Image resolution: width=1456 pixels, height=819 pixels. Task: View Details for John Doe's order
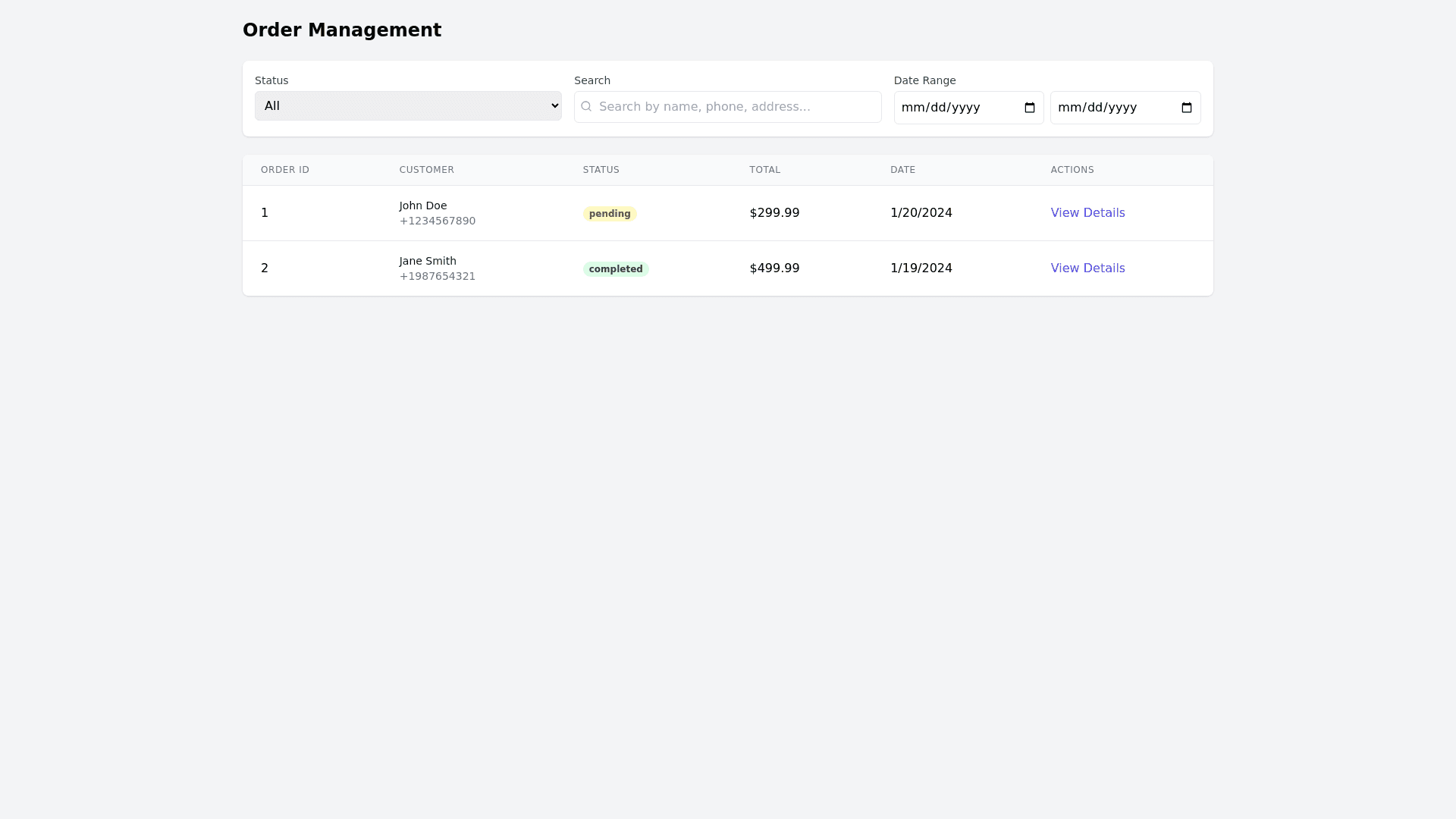(x=1087, y=213)
